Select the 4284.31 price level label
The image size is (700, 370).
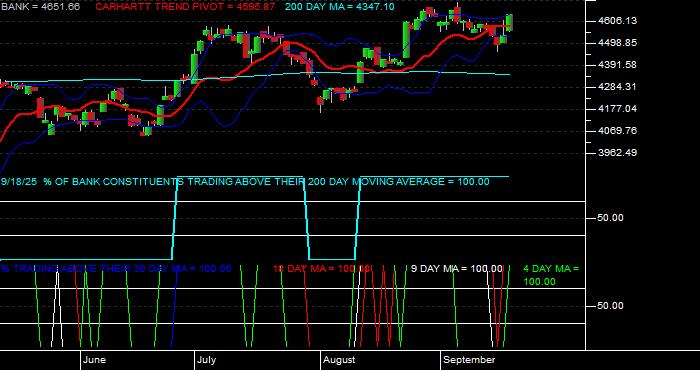tap(617, 87)
